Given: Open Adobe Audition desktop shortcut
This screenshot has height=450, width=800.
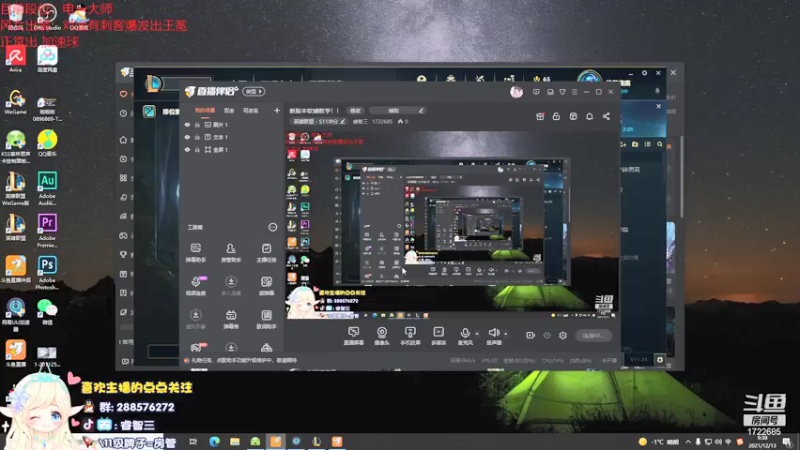Looking at the screenshot, I should coord(47,188).
